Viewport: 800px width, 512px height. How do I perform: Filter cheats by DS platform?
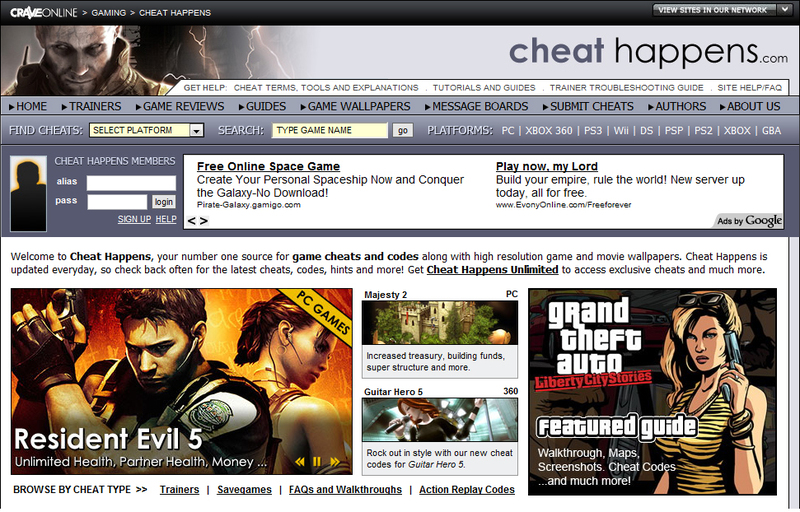646,131
